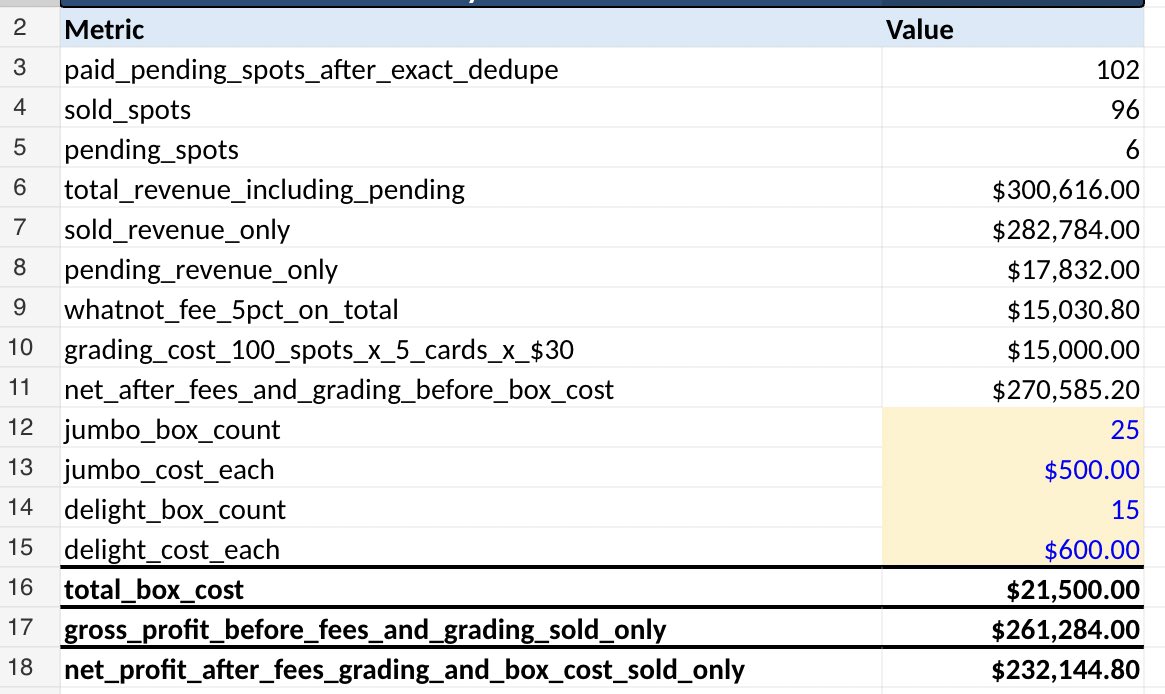Select value $270,585.20
1165x694 pixels.
click(1013, 389)
